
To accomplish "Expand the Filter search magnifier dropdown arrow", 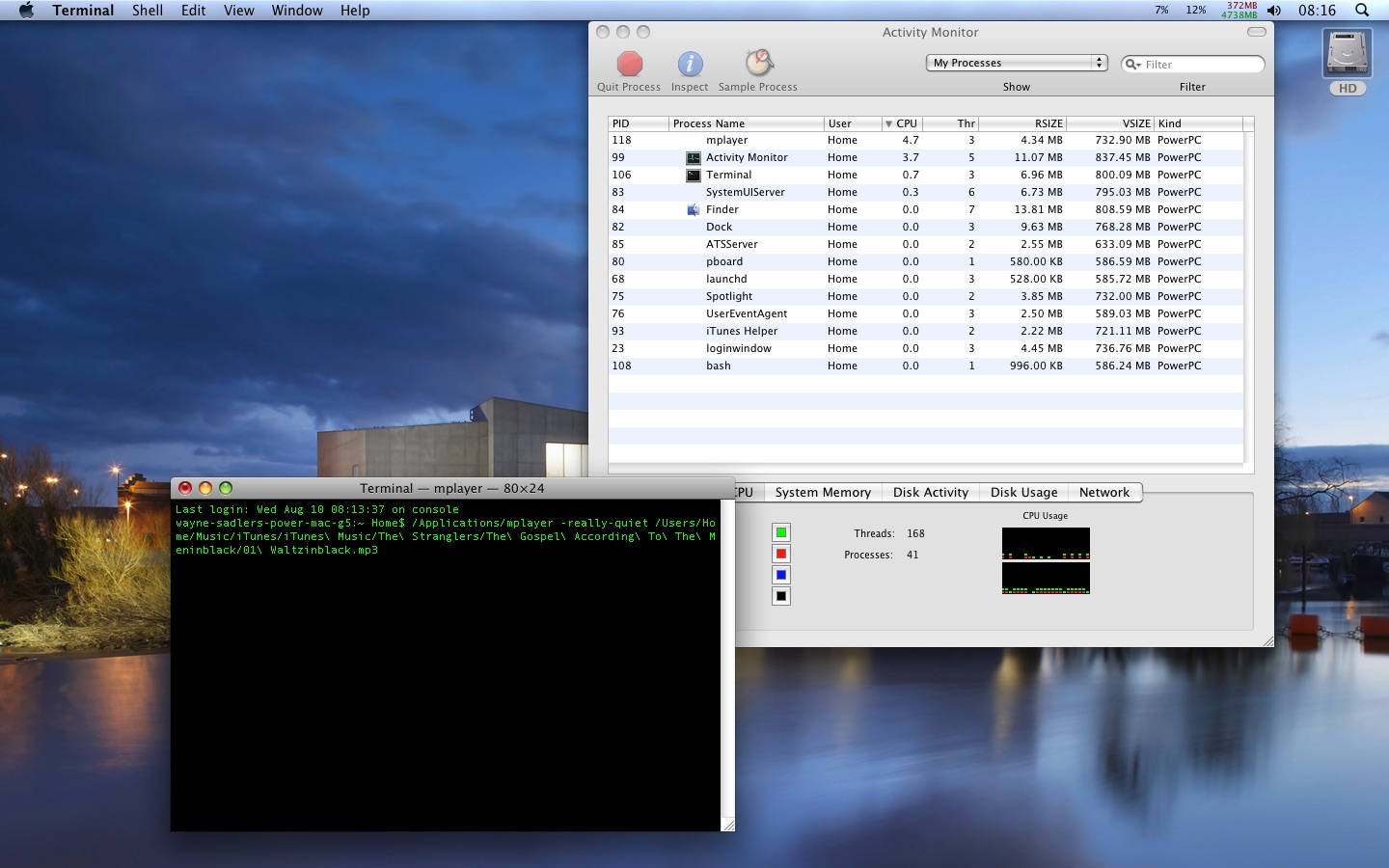I will (1133, 65).
